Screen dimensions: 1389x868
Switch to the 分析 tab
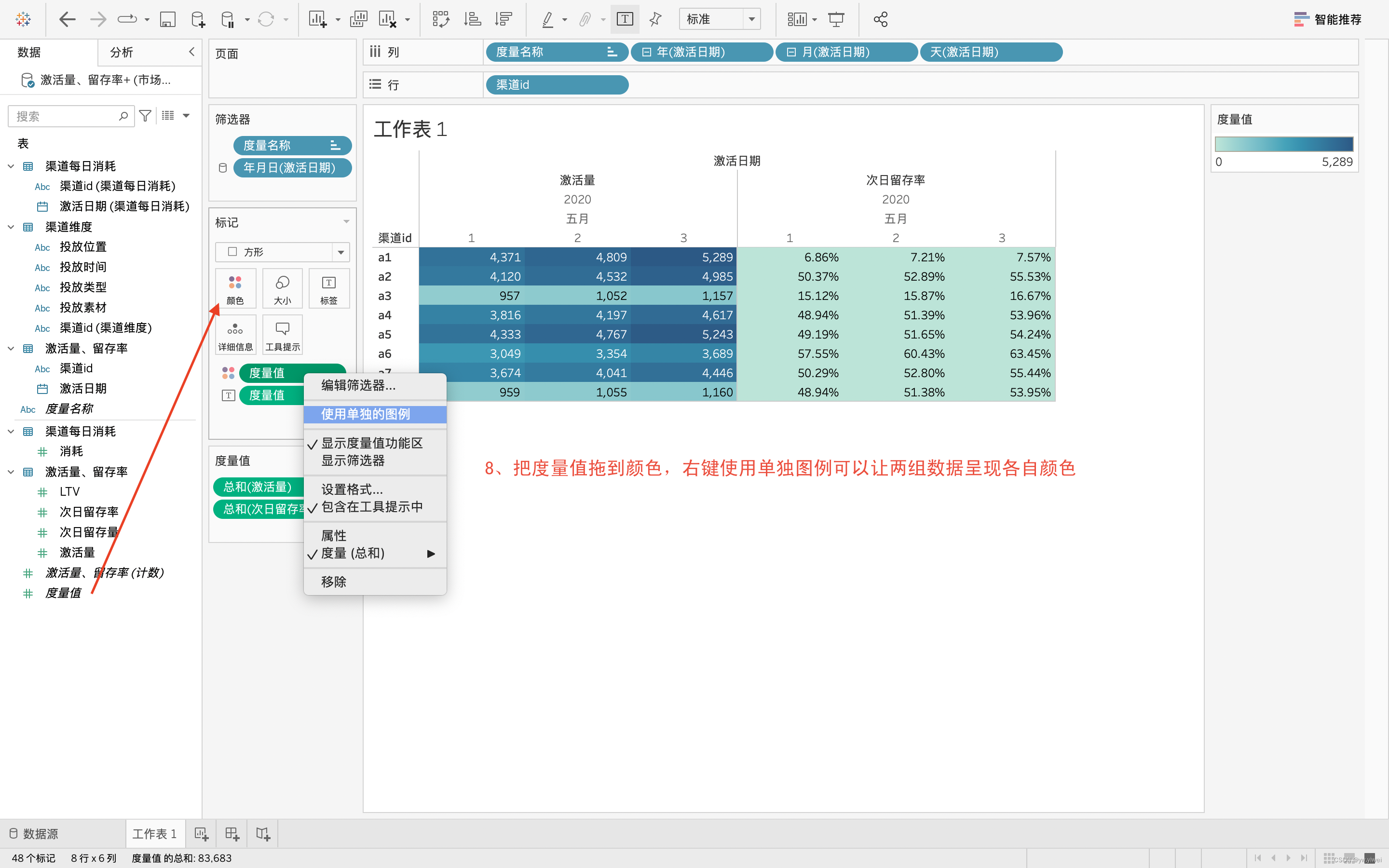[121, 52]
